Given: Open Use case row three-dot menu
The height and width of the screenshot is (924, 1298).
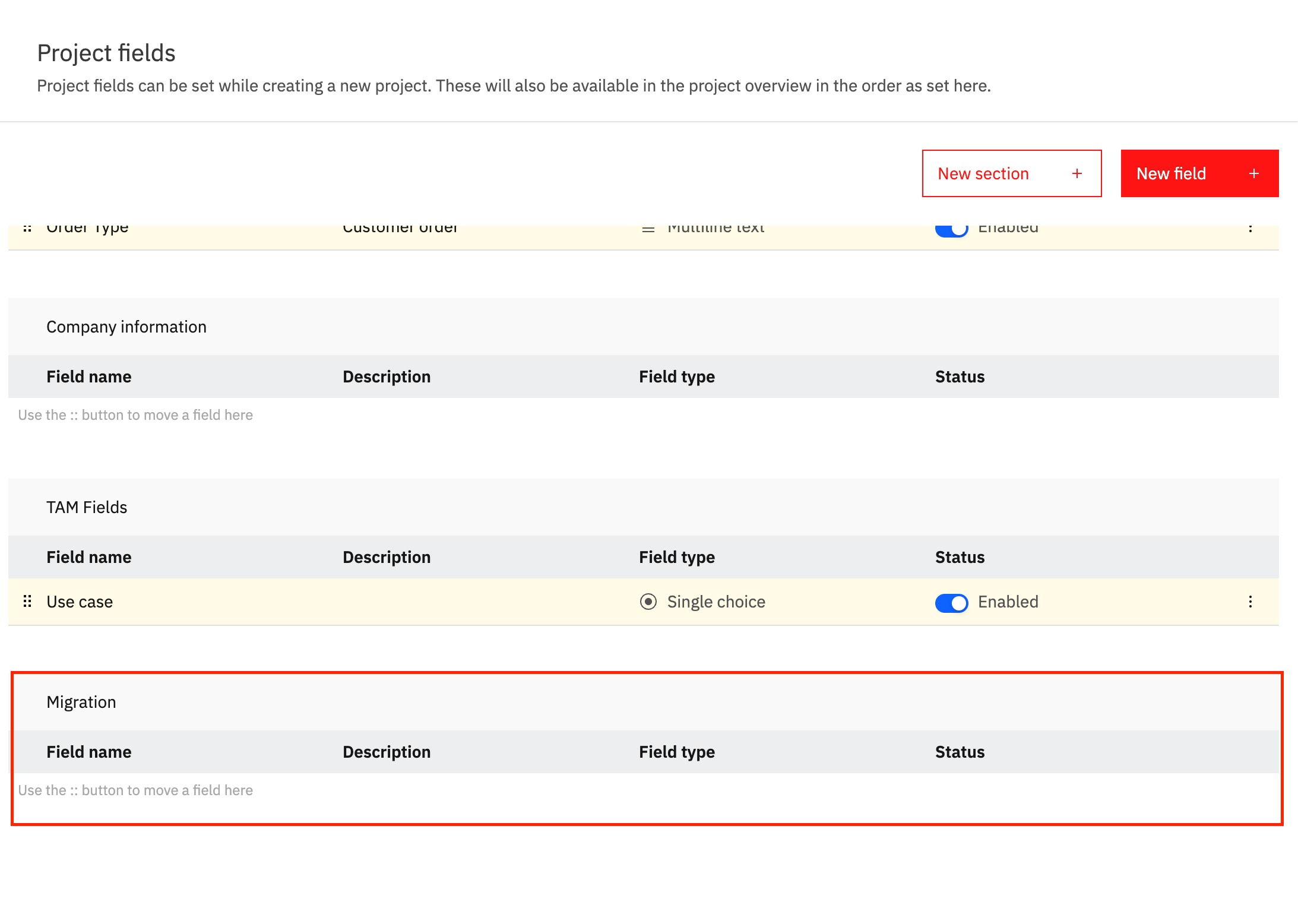Looking at the screenshot, I should tap(1250, 602).
